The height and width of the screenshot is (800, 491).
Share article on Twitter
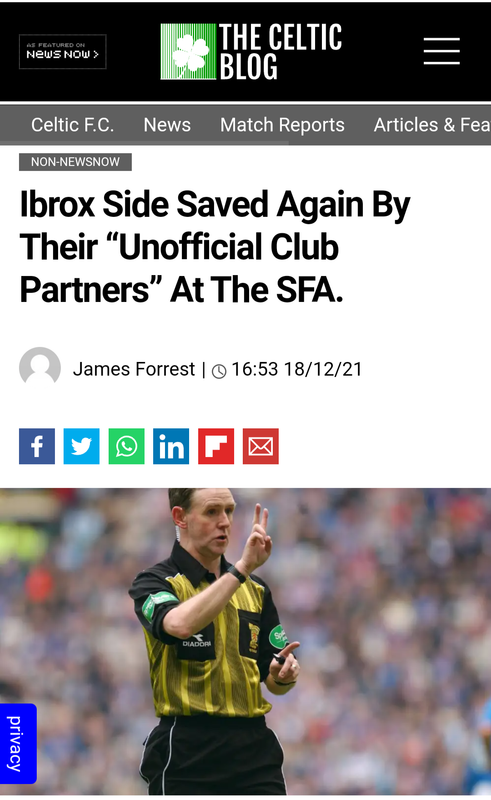click(x=81, y=446)
